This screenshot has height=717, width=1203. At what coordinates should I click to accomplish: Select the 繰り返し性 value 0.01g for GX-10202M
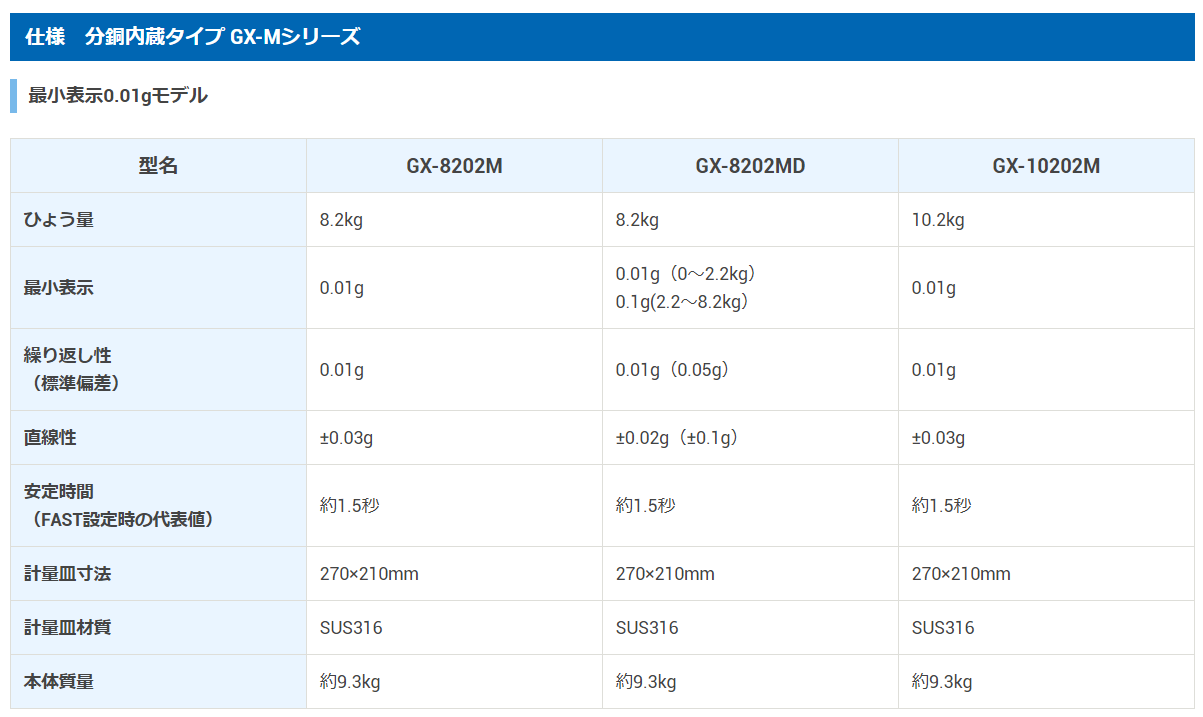[x=934, y=370]
